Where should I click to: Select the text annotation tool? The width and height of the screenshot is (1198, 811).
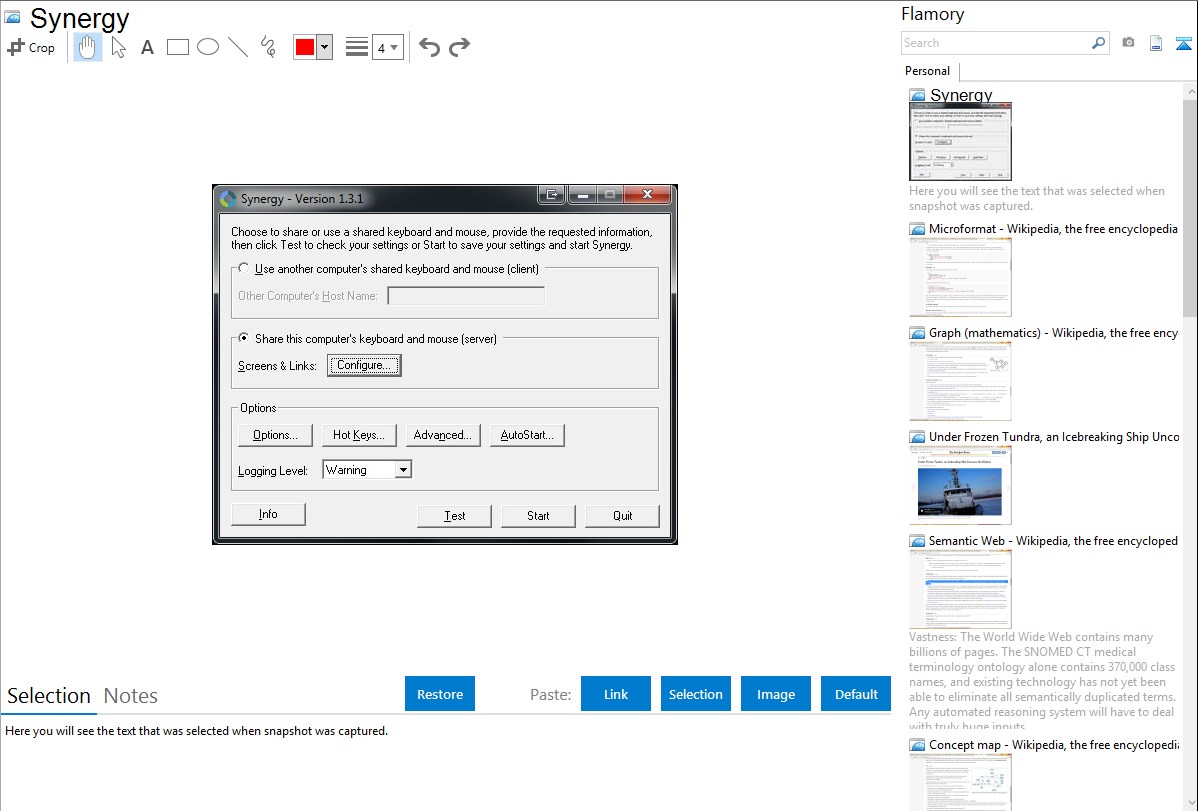coord(147,47)
